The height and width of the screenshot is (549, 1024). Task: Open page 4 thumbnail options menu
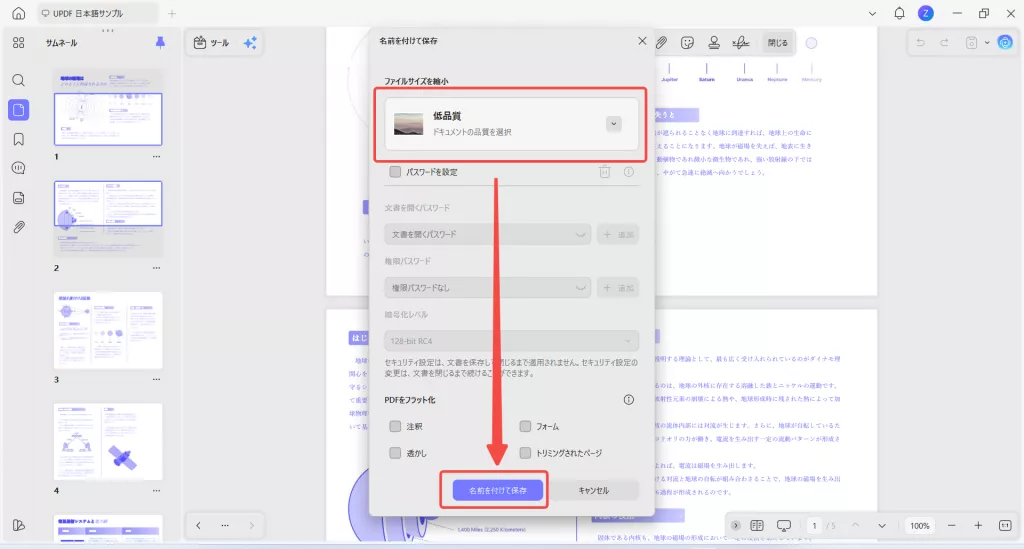tap(156, 490)
